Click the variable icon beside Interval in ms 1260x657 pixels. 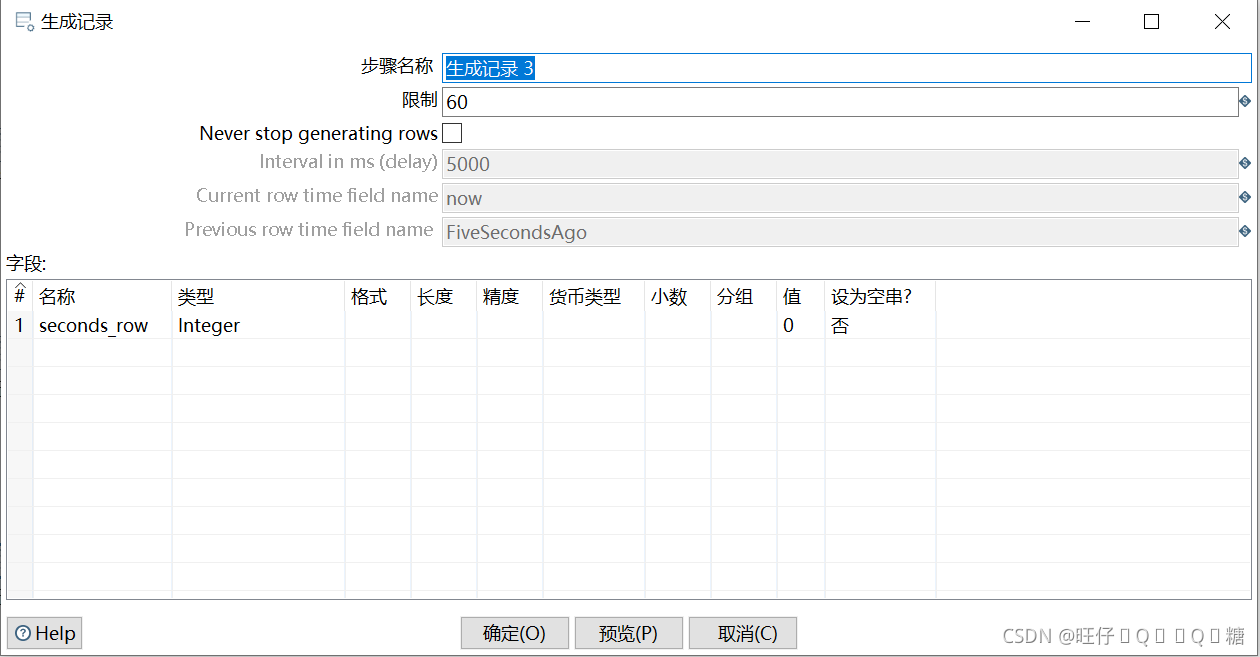(1245, 163)
